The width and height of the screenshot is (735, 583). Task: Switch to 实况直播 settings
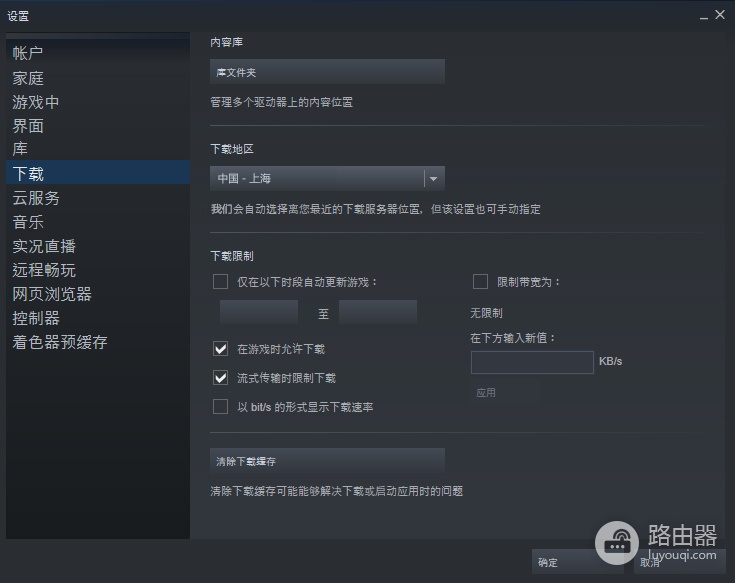click(98, 246)
